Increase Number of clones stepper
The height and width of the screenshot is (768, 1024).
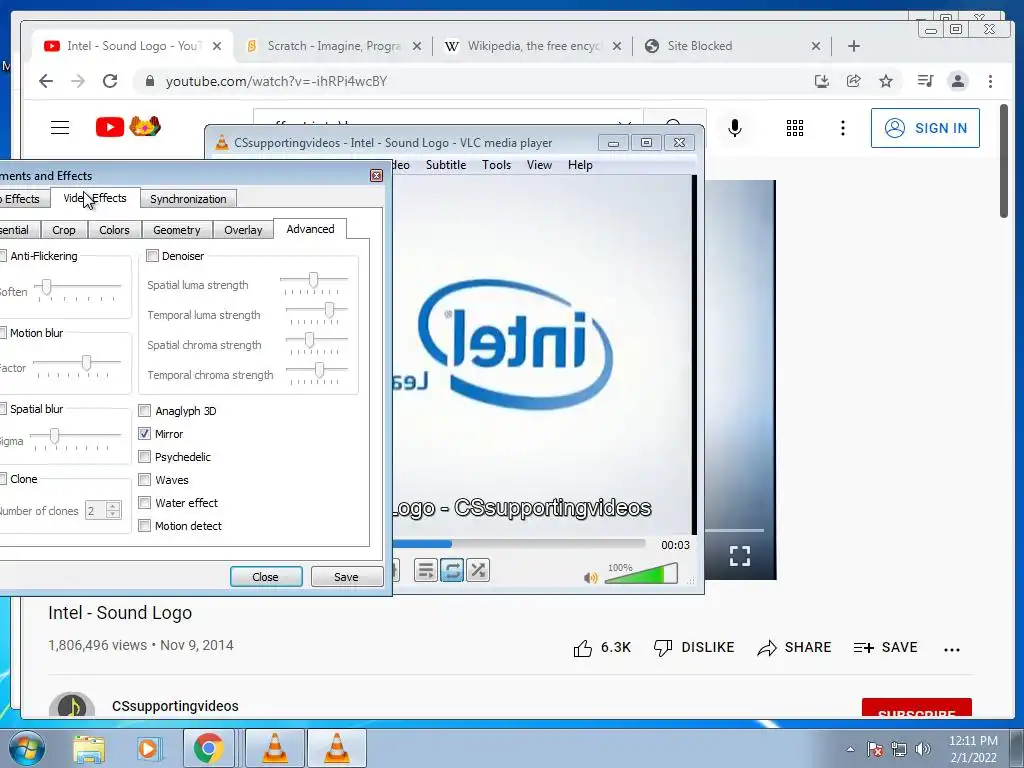coord(113,506)
